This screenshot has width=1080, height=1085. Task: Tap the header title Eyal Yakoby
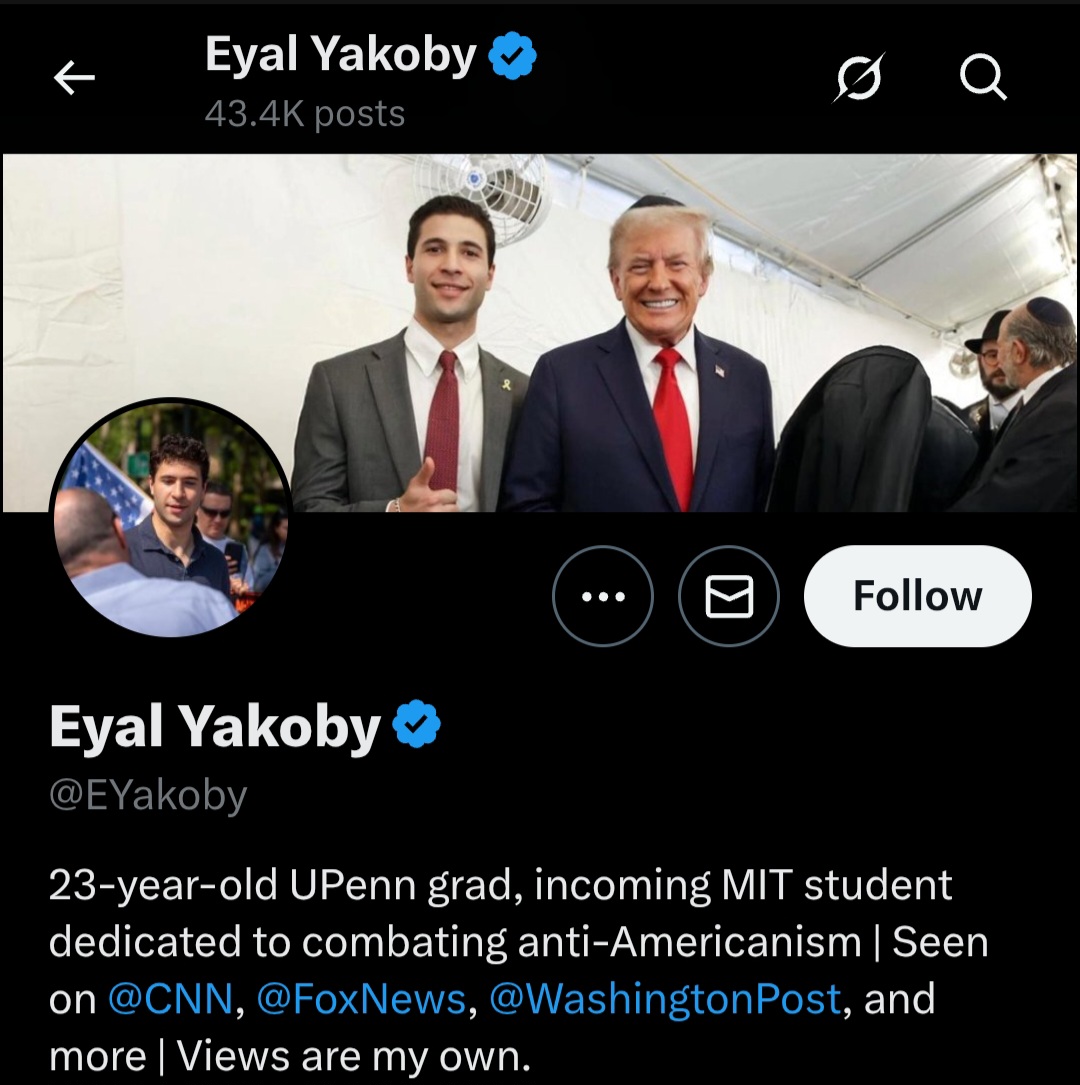point(340,55)
